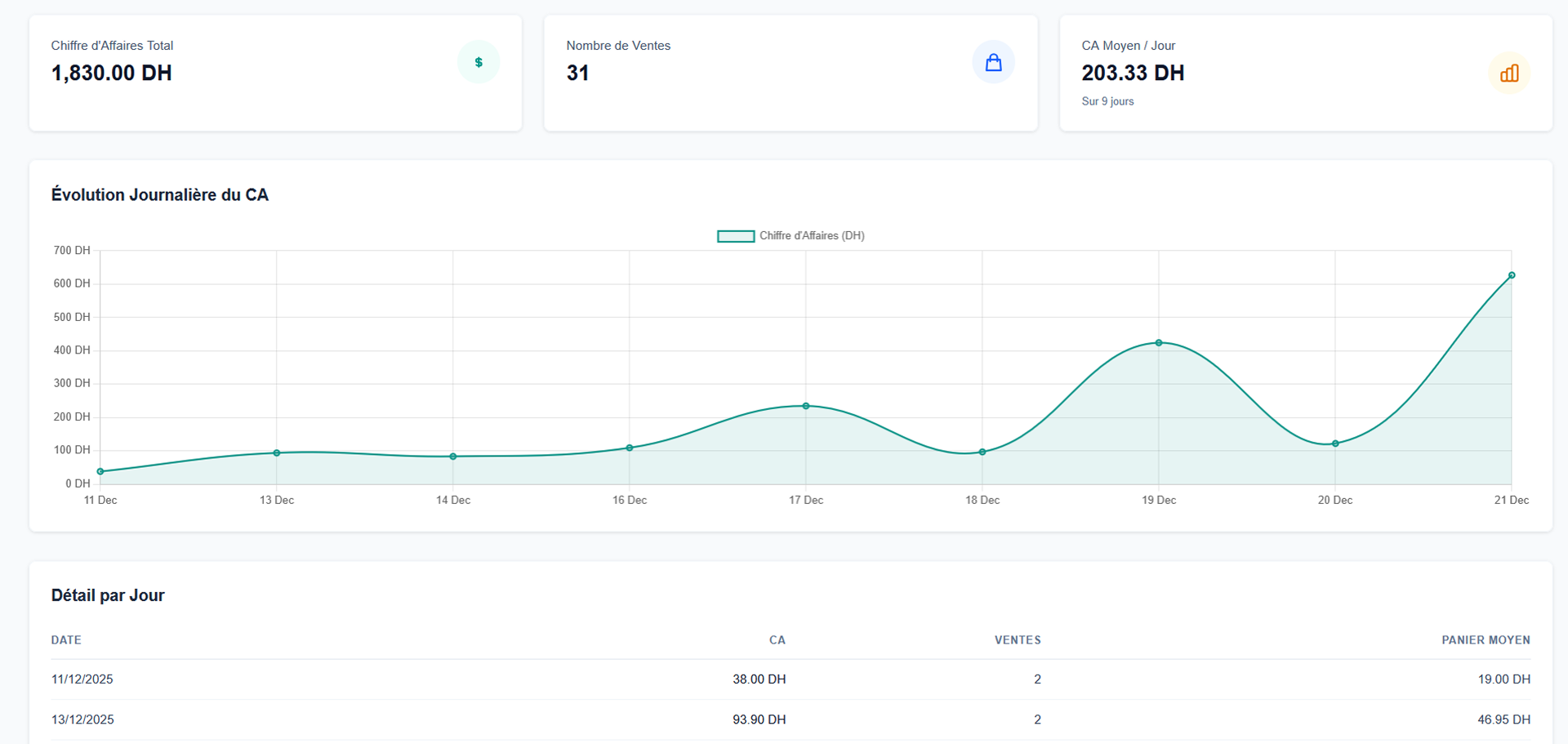Click the chart data point for 21 Dec
The image size is (1568, 744).
[x=1512, y=275]
